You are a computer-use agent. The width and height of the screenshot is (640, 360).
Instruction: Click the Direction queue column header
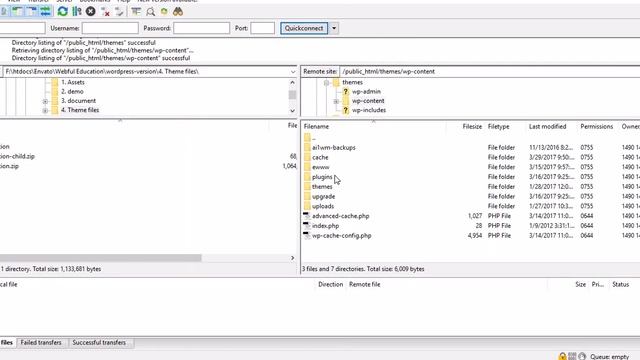pyautogui.click(x=330, y=284)
